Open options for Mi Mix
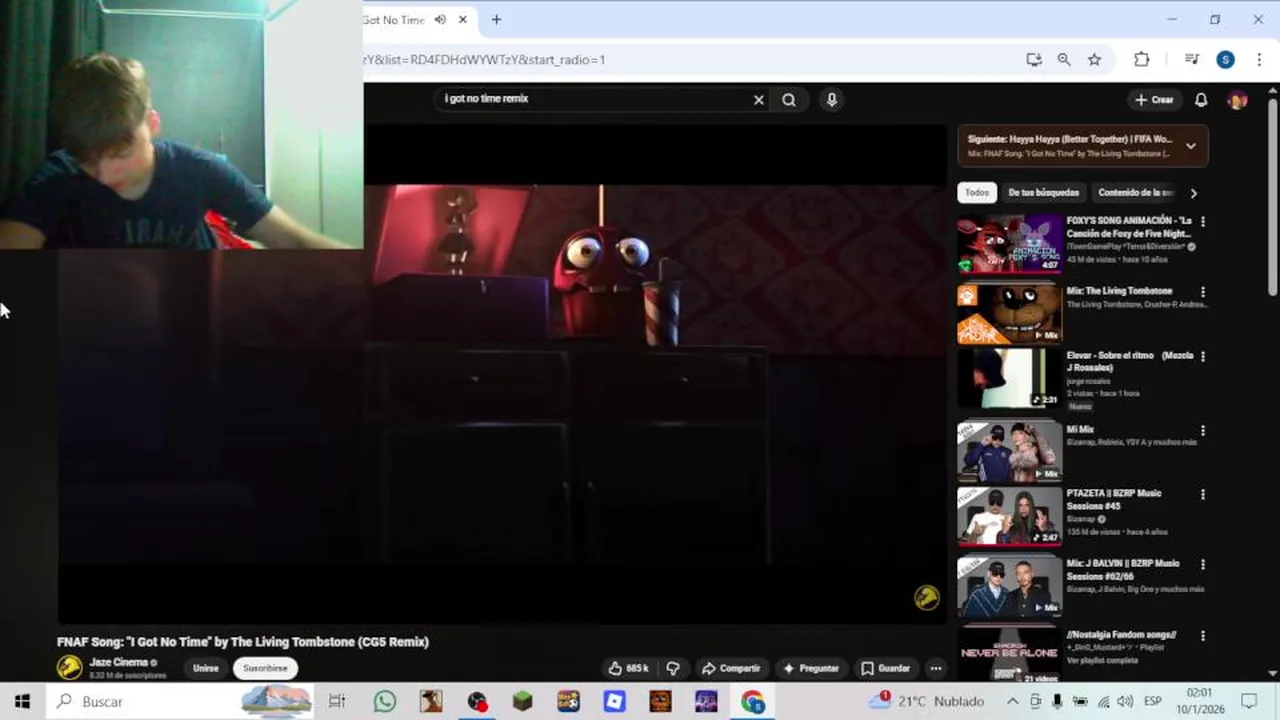Image resolution: width=1280 pixels, height=720 pixels. click(1203, 431)
